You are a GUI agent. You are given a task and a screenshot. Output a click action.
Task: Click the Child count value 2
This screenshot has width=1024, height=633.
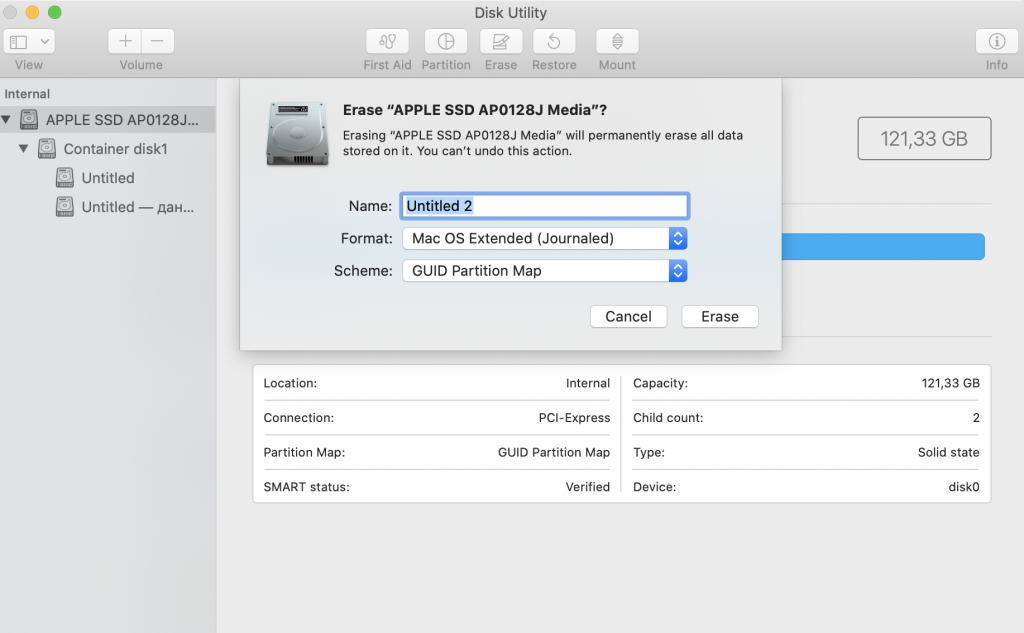point(976,417)
